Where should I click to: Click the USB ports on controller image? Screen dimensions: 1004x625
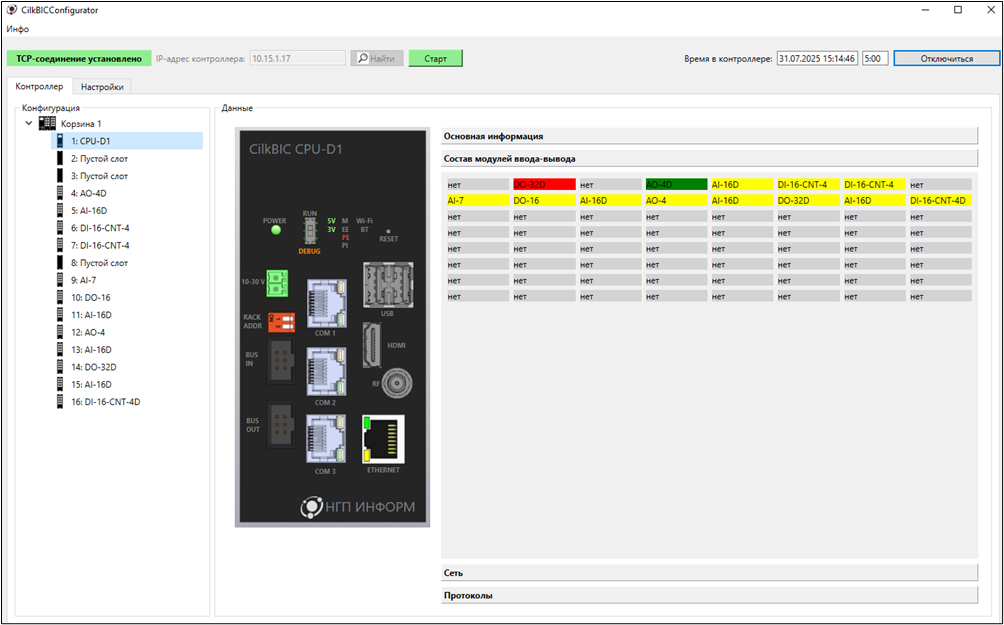pyautogui.click(x=387, y=286)
